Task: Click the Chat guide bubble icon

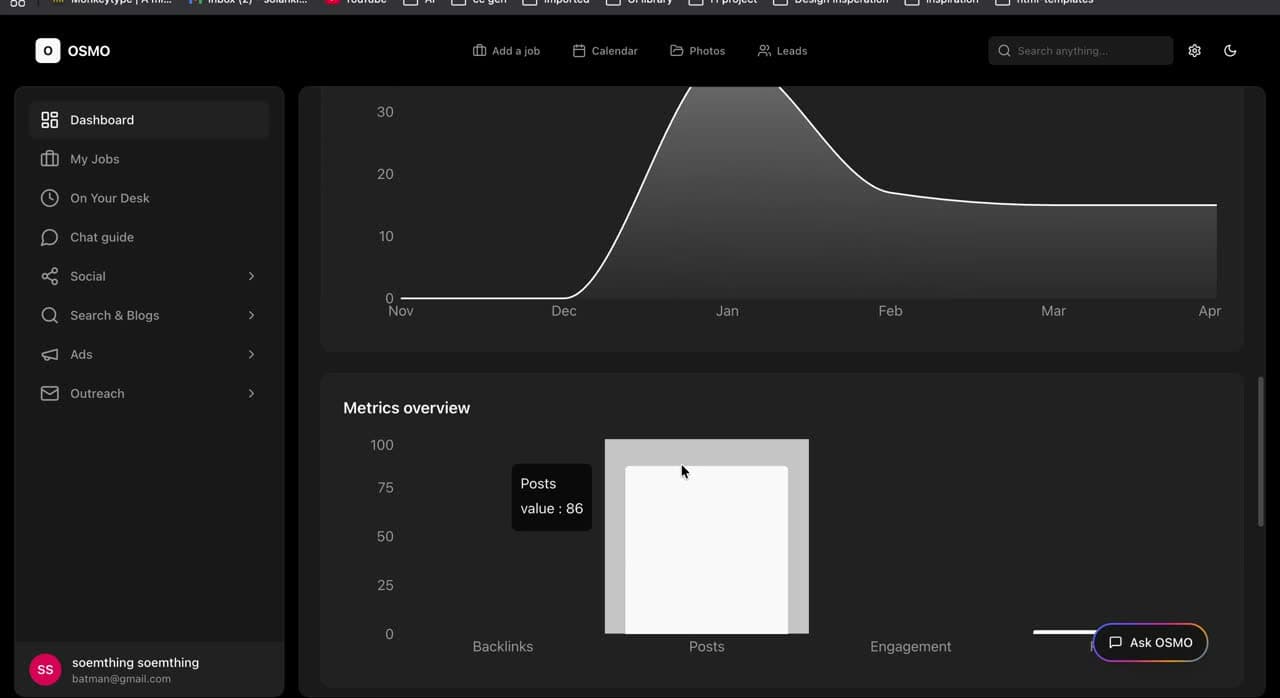Action: 49,237
